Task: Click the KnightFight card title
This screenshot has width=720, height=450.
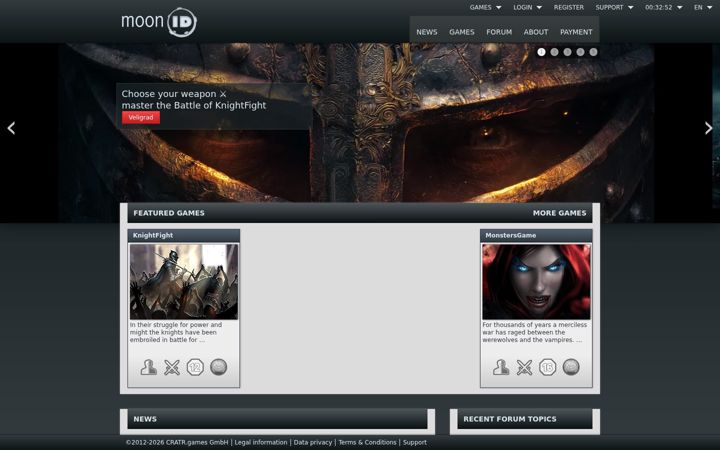Action: (x=153, y=235)
